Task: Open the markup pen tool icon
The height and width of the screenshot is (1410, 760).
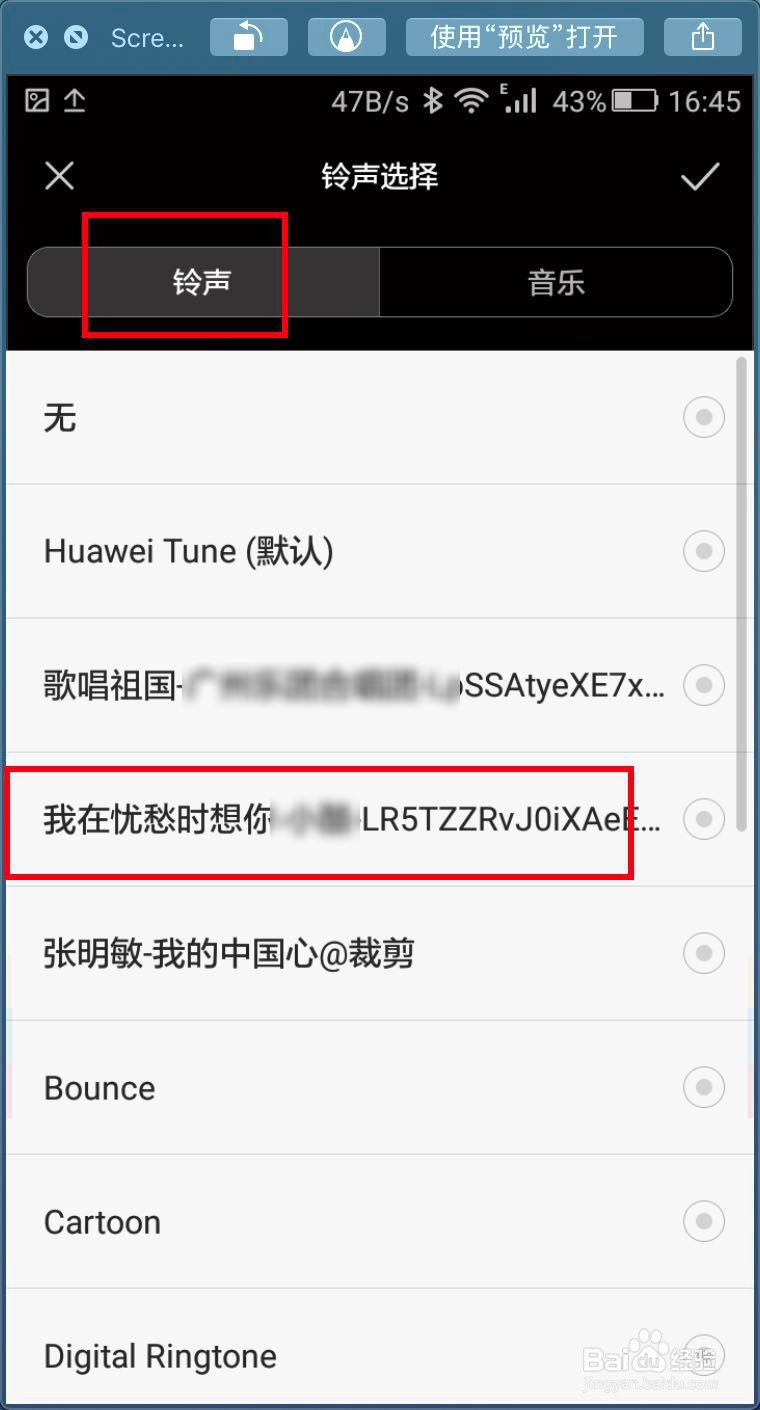Action: (x=347, y=38)
